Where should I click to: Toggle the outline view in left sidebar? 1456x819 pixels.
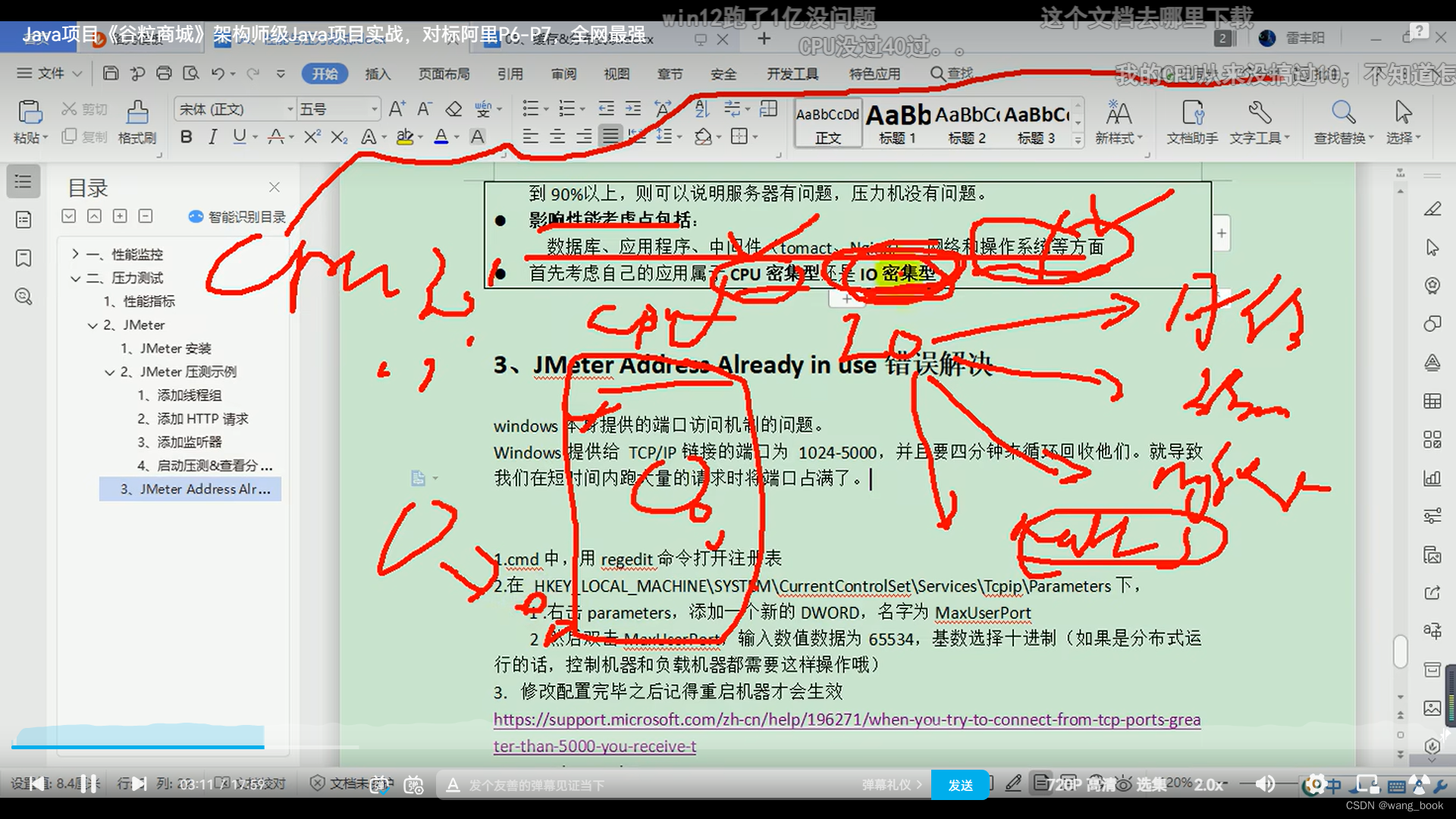click(x=24, y=181)
